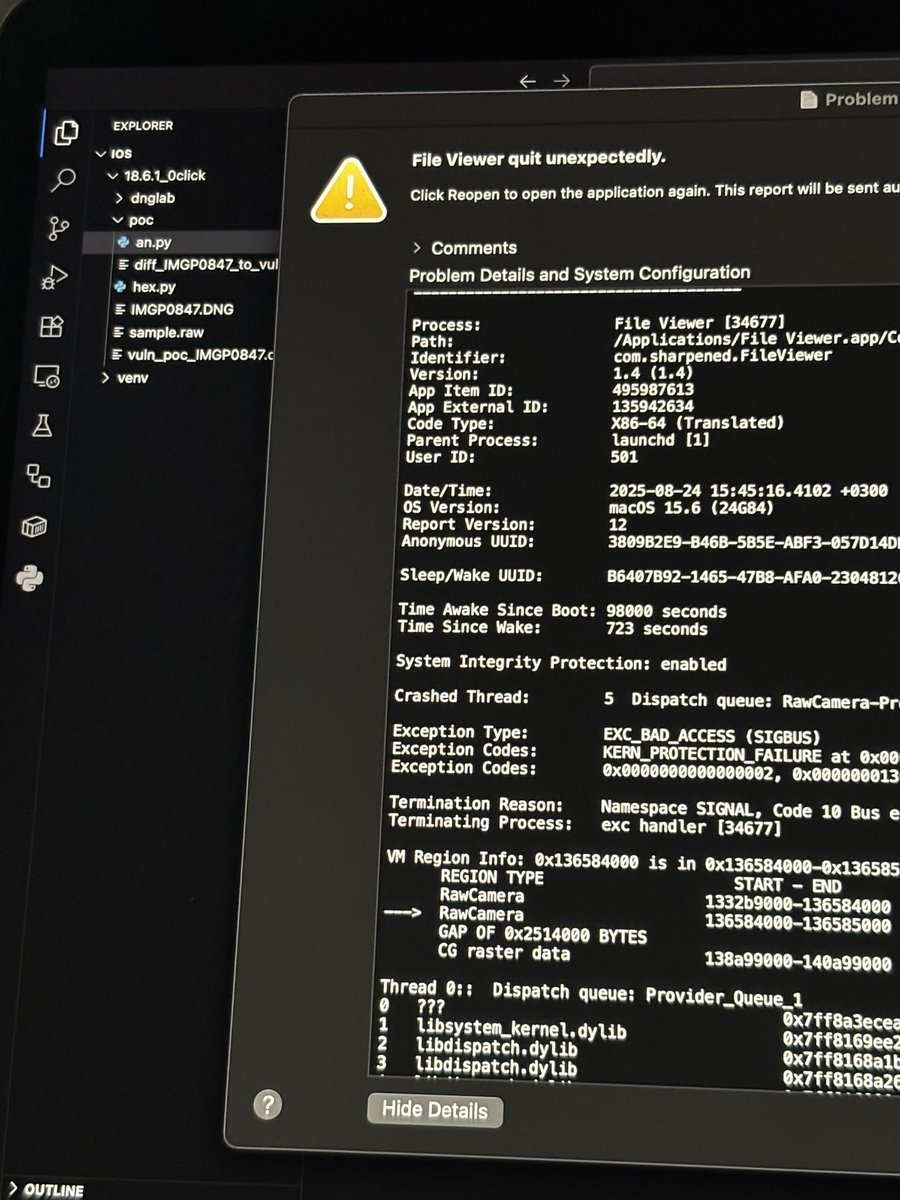This screenshot has height=1200, width=900.
Task: Open Remote Explorer view
Action: click(47, 376)
